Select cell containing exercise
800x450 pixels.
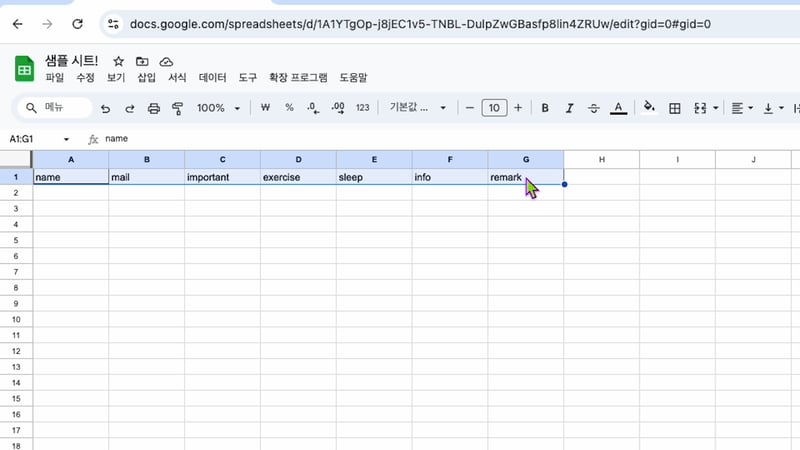tap(298, 177)
